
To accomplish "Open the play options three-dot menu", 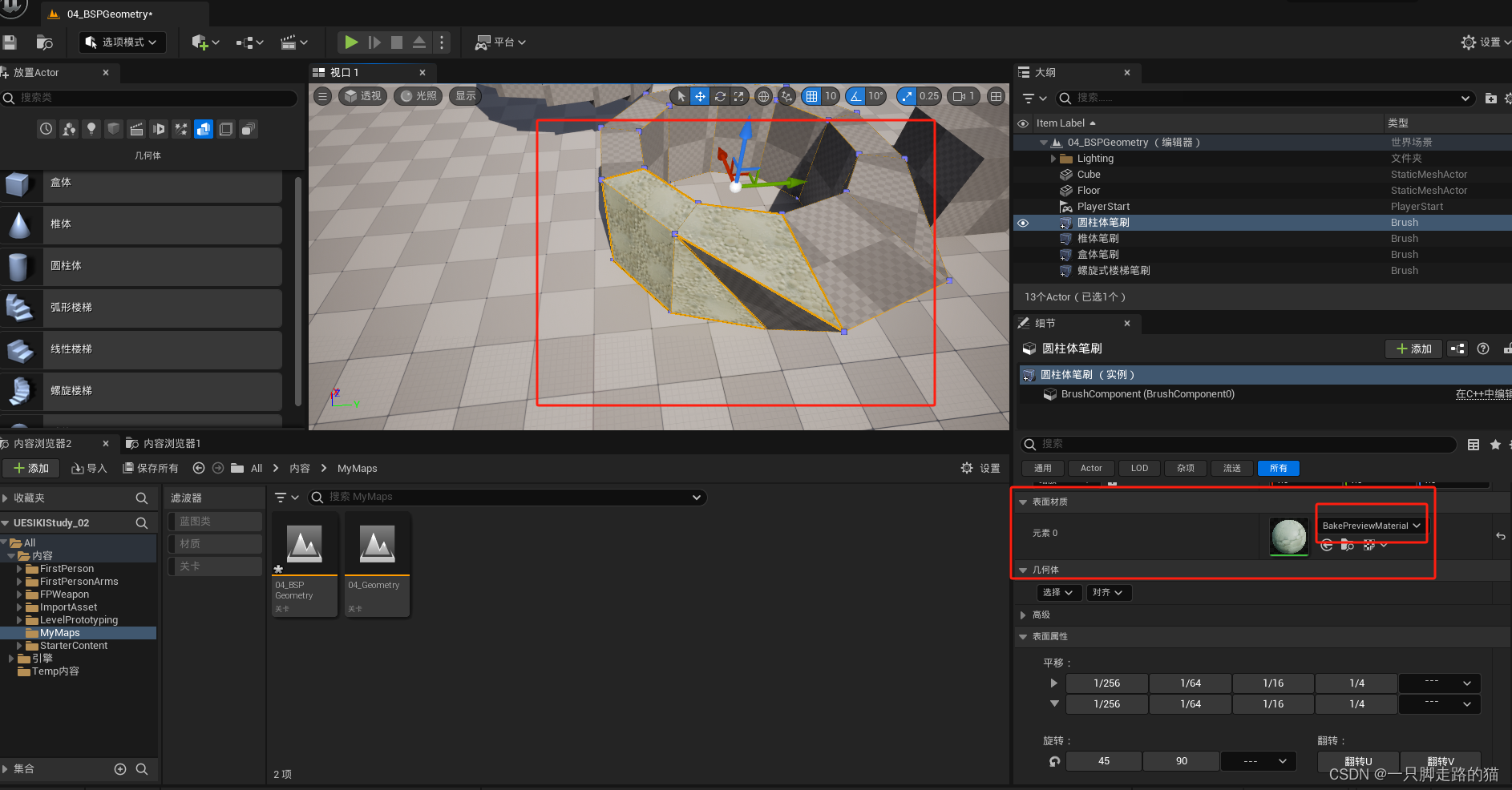I will tap(442, 42).
